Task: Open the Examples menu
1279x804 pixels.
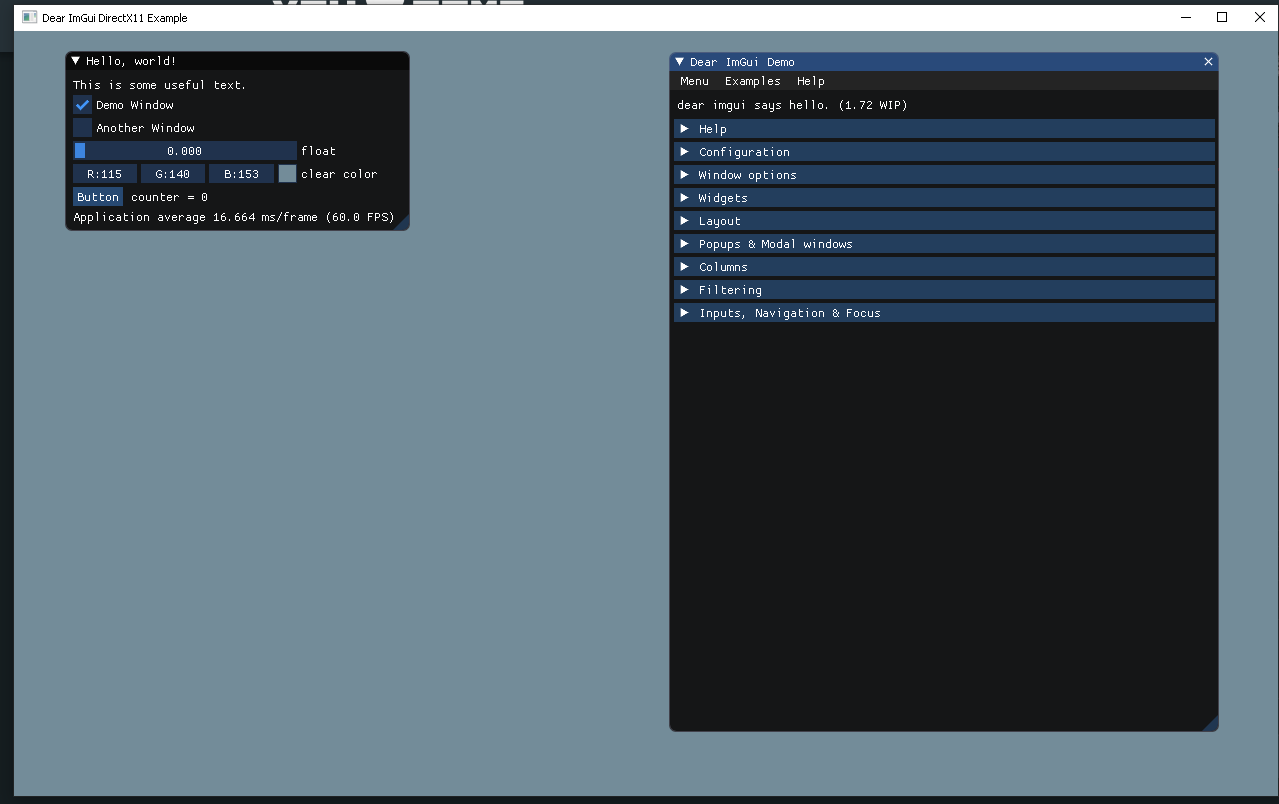Action: 752,81
